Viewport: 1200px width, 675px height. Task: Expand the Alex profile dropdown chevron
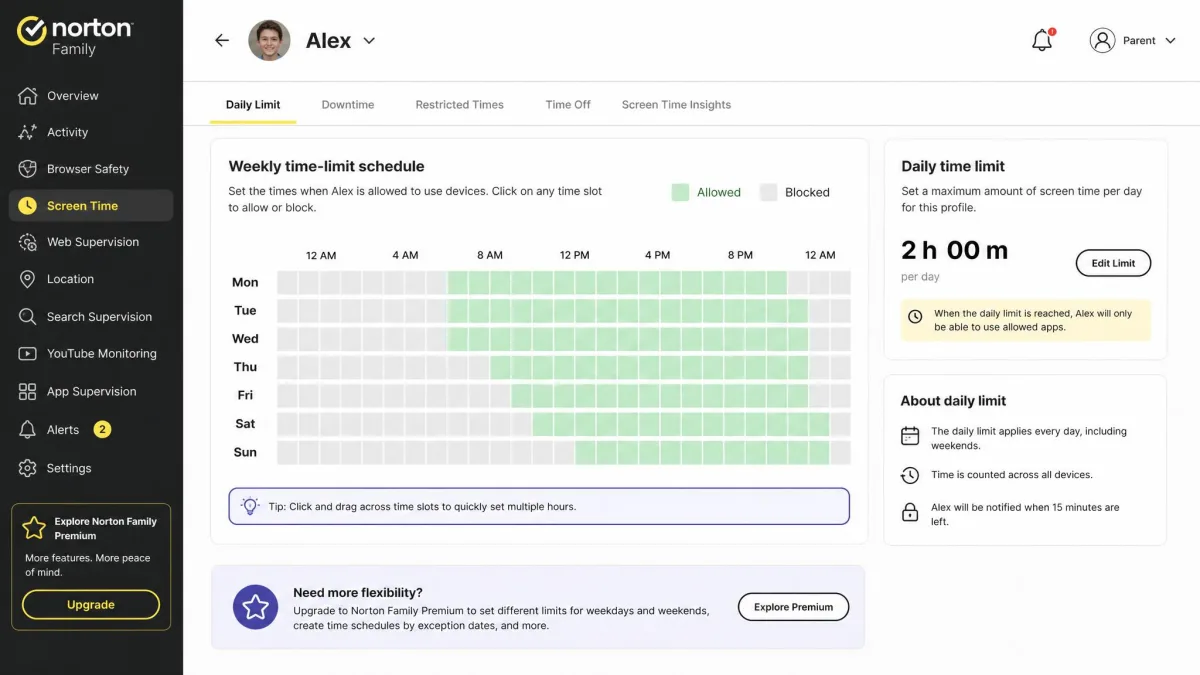click(x=369, y=41)
